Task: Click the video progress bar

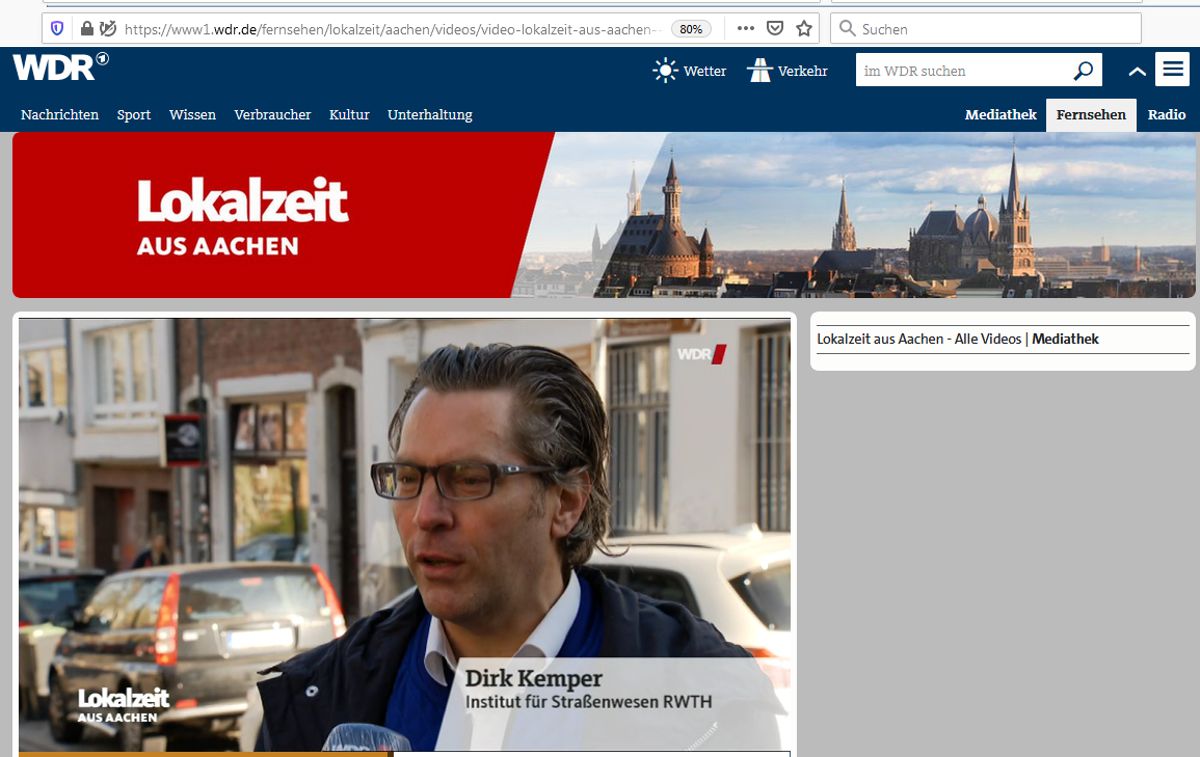Action: tap(404, 754)
